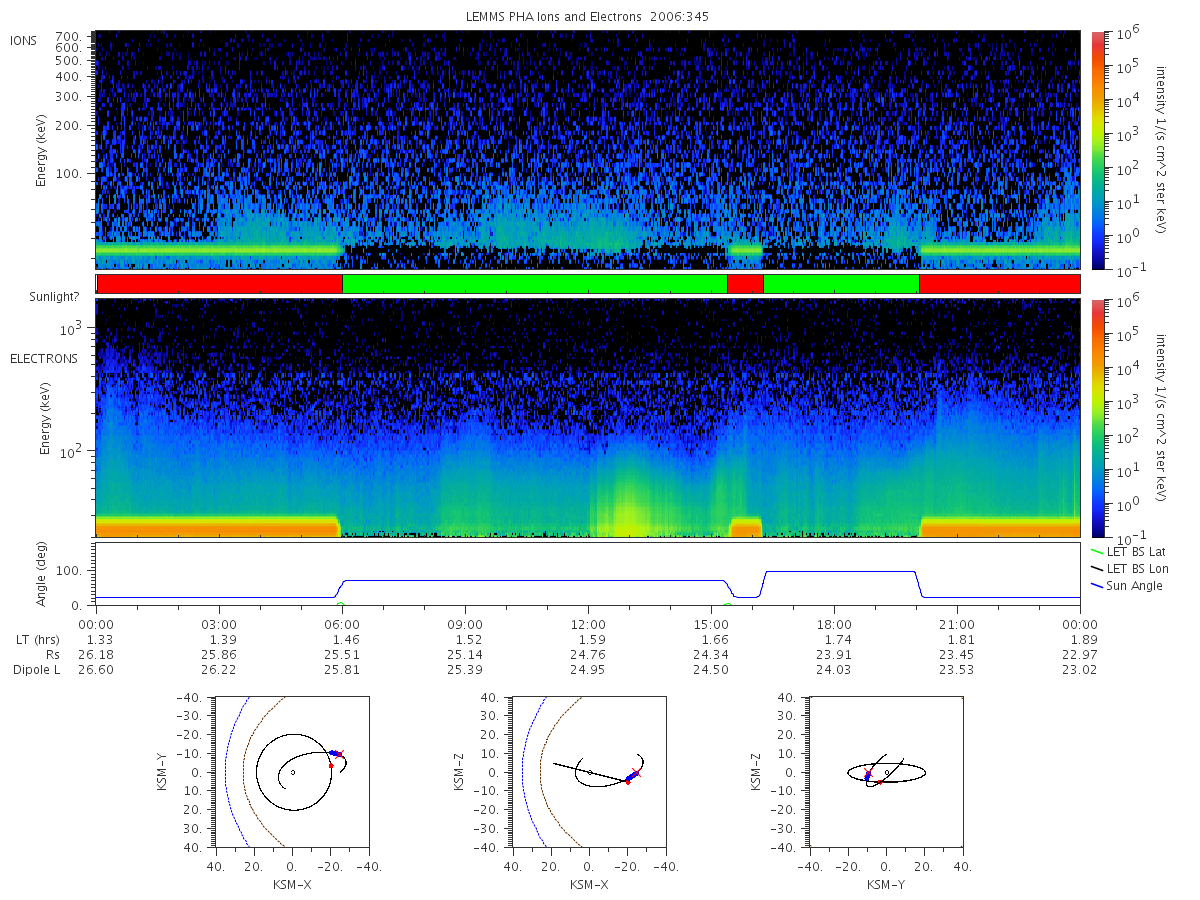Click the Dipole L value 24.95
Image resolution: width=1200 pixels, height=900 pixels.
click(588, 669)
